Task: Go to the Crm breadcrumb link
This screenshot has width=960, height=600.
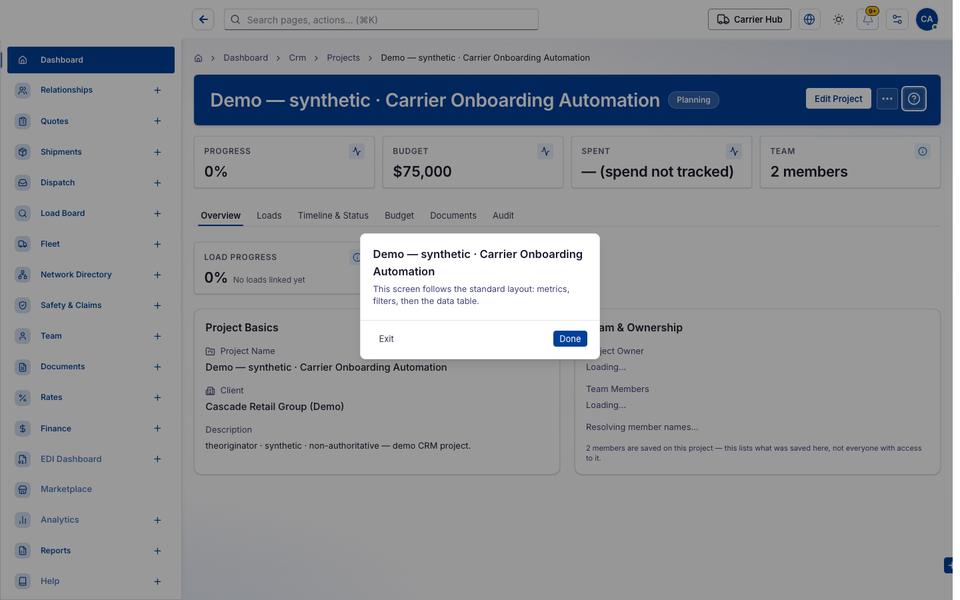Action: (298, 58)
